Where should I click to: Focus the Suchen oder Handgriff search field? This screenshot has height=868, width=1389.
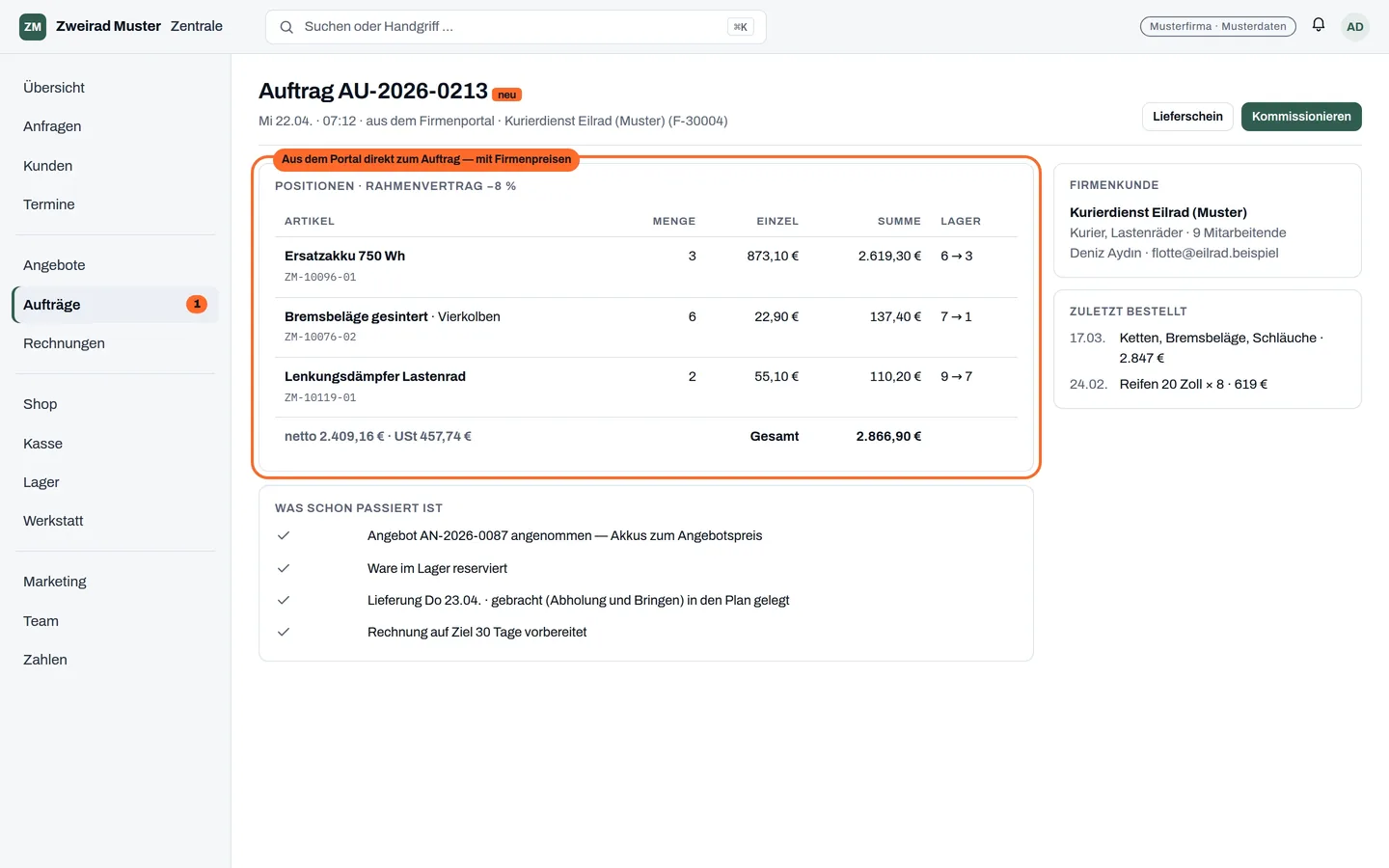tap(515, 27)
